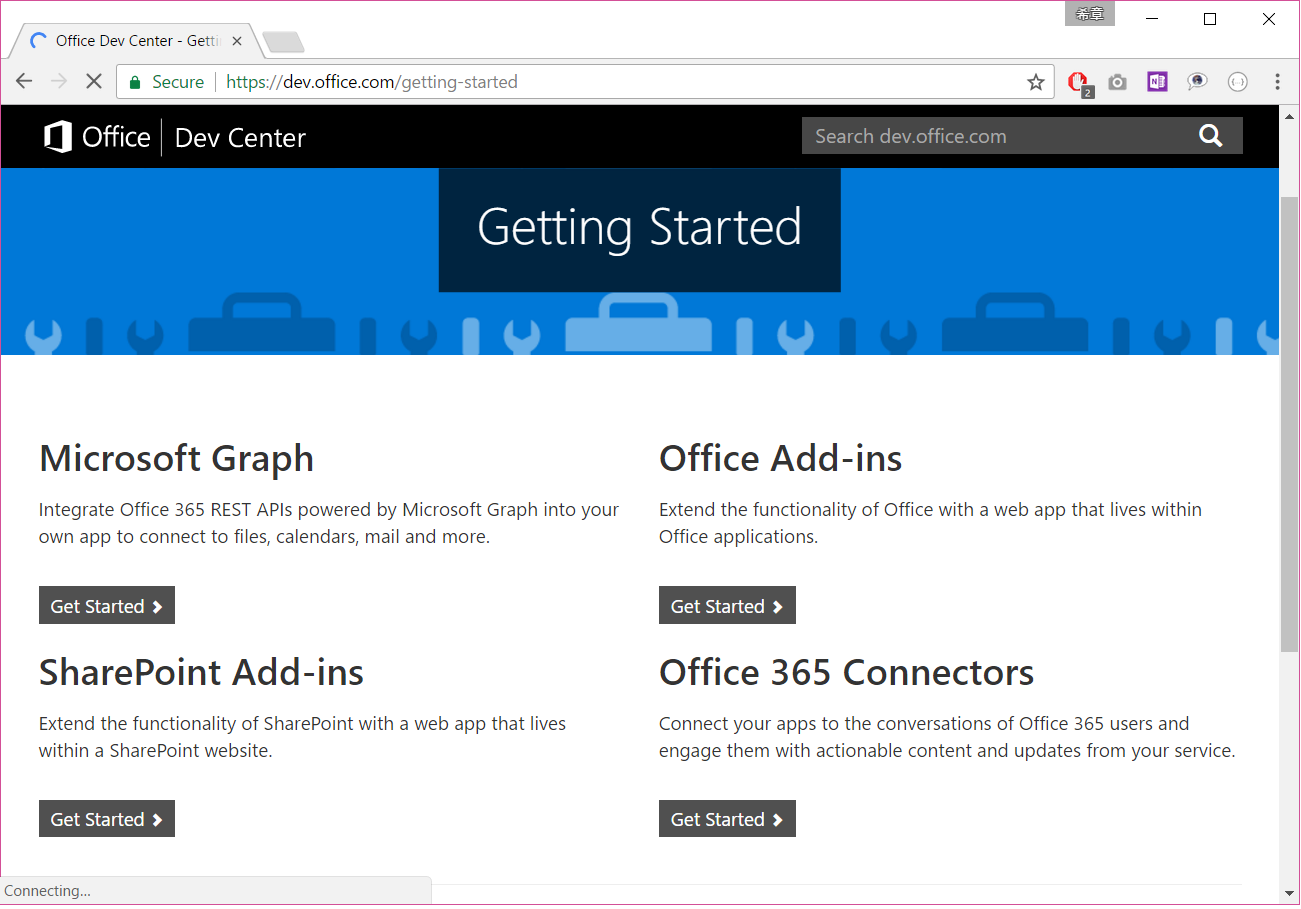
Task: Click the camera screenshot extension icon
Action: 1117,81
